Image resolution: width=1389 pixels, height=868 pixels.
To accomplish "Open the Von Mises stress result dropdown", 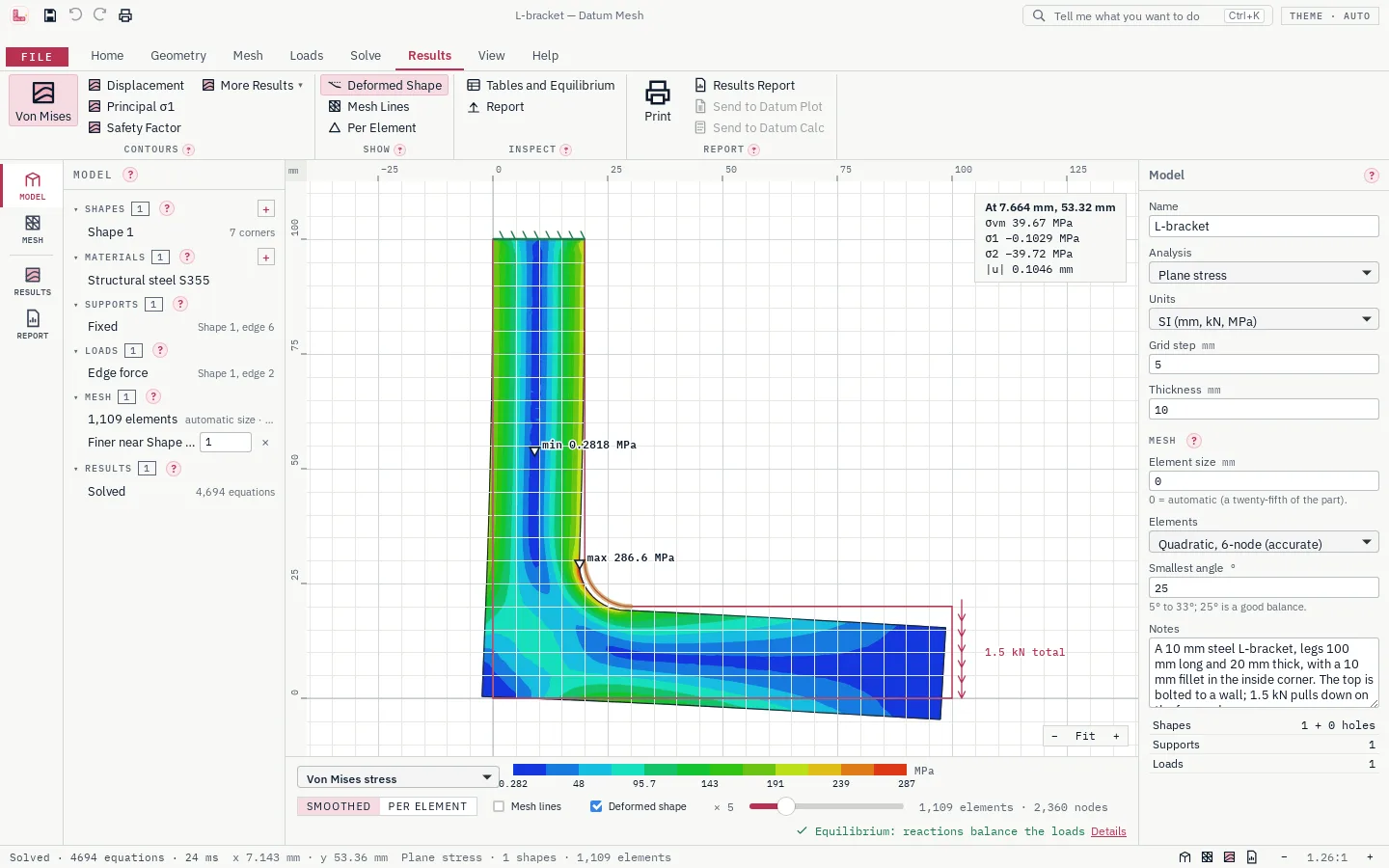I will (397, 778).
